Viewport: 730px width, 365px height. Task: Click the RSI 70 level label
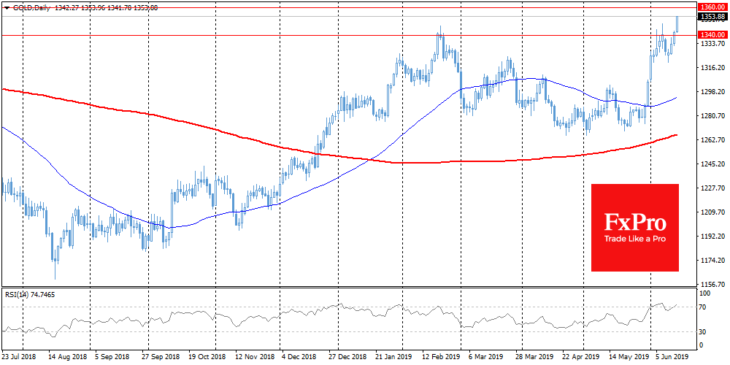702,307
